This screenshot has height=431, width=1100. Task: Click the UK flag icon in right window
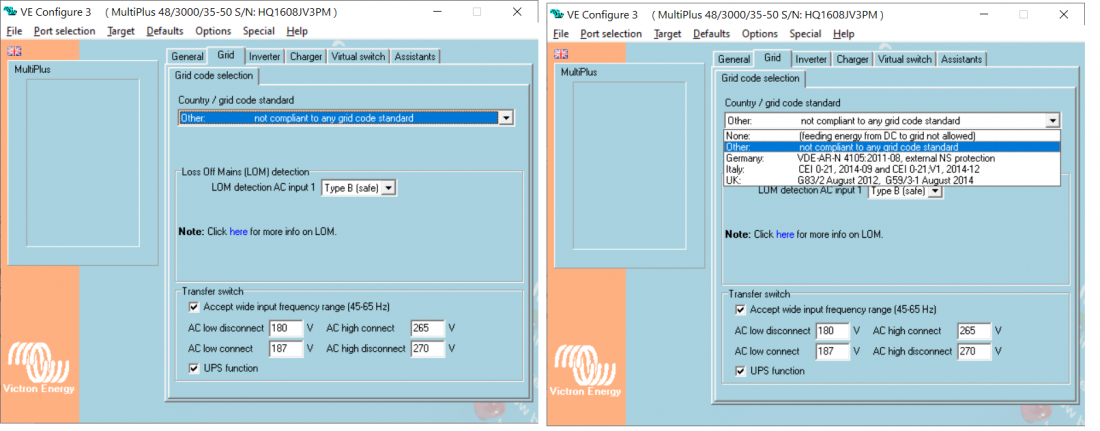click(x=560, y=53)
